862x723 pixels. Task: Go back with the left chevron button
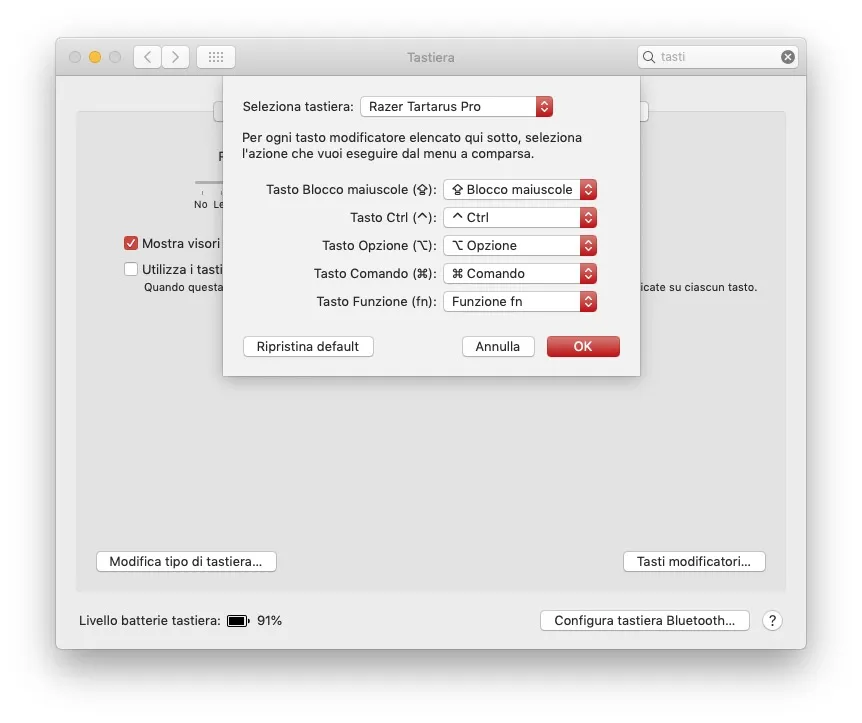(147, 57)
